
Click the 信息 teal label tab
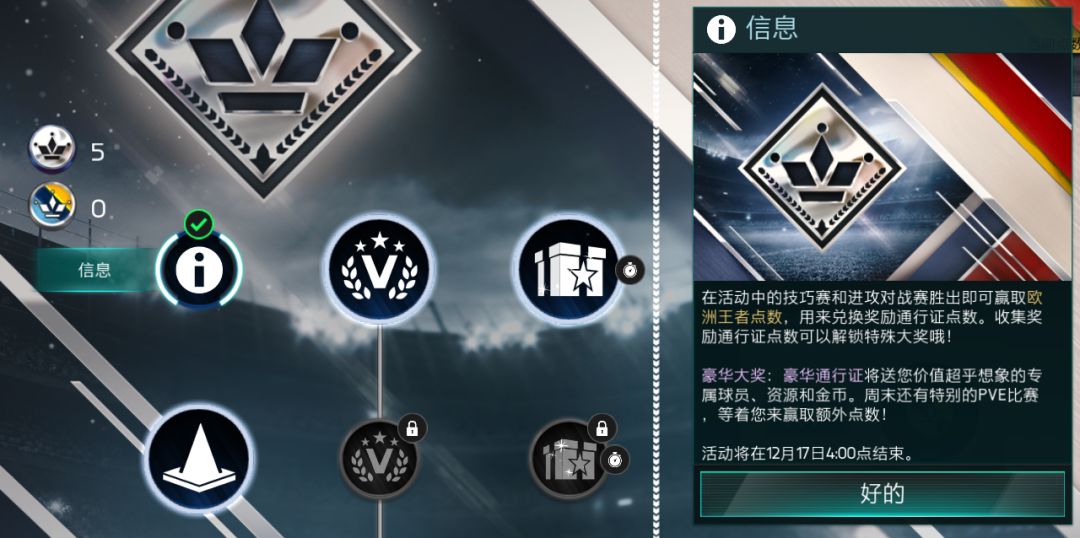(x=96, y=269)
